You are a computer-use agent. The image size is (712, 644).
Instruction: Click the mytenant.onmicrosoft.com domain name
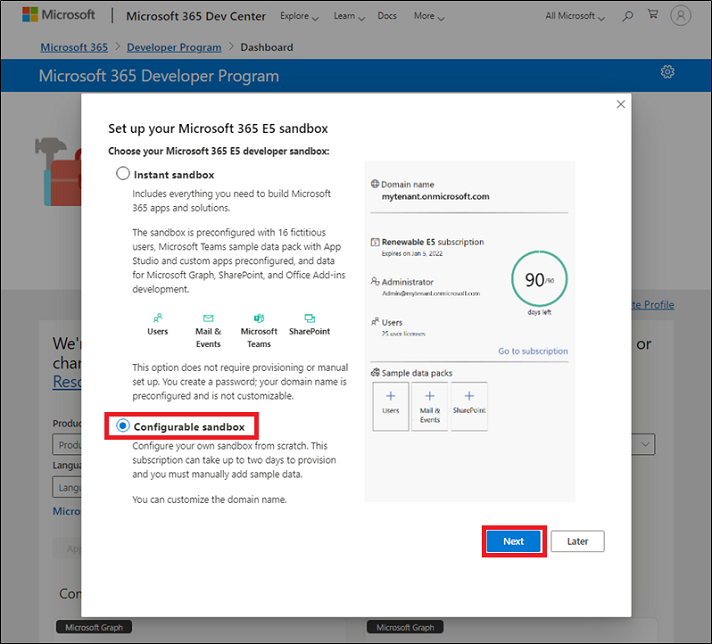[x=435, y=197]
